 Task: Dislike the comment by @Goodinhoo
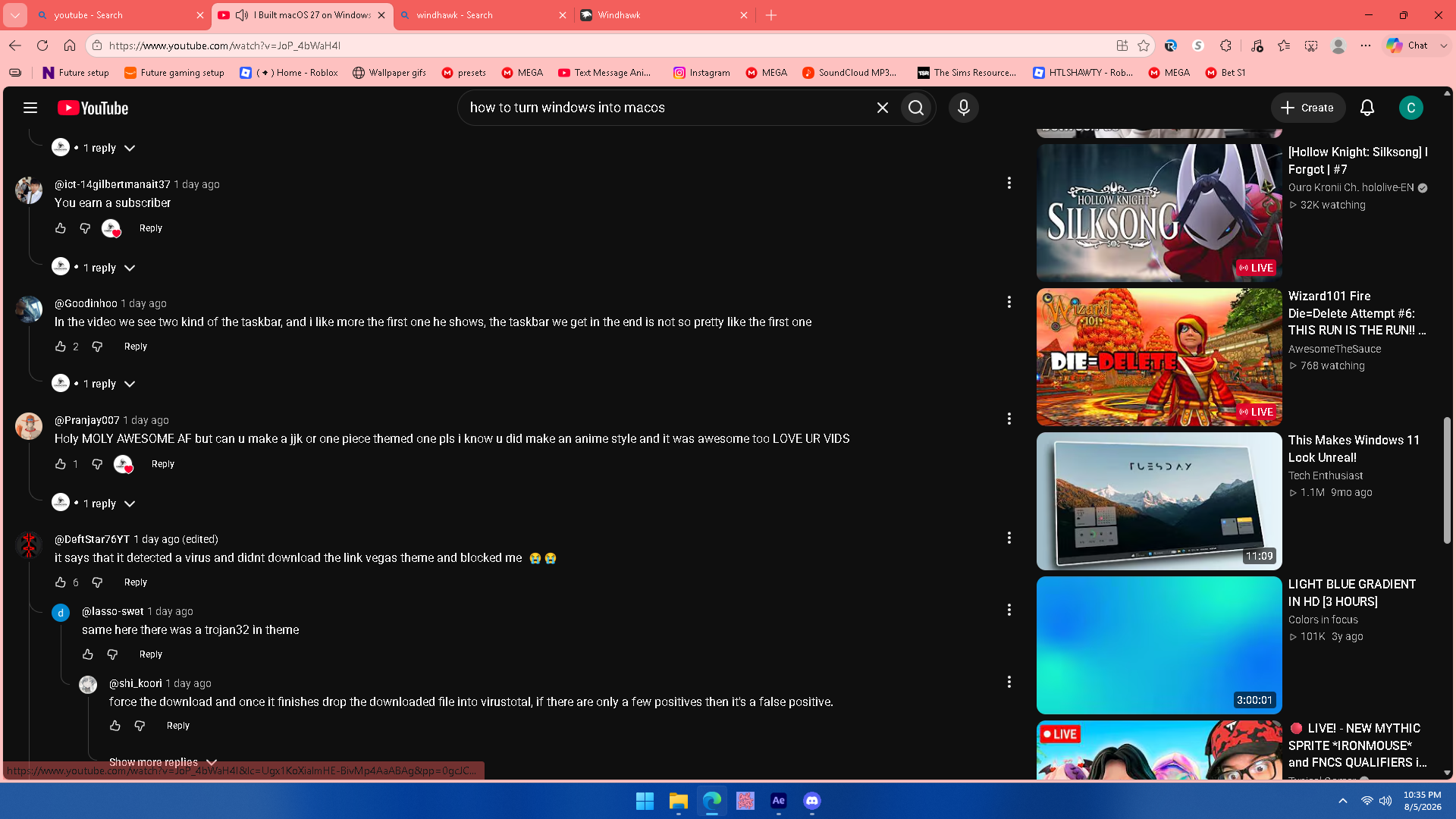click(97, 347)
